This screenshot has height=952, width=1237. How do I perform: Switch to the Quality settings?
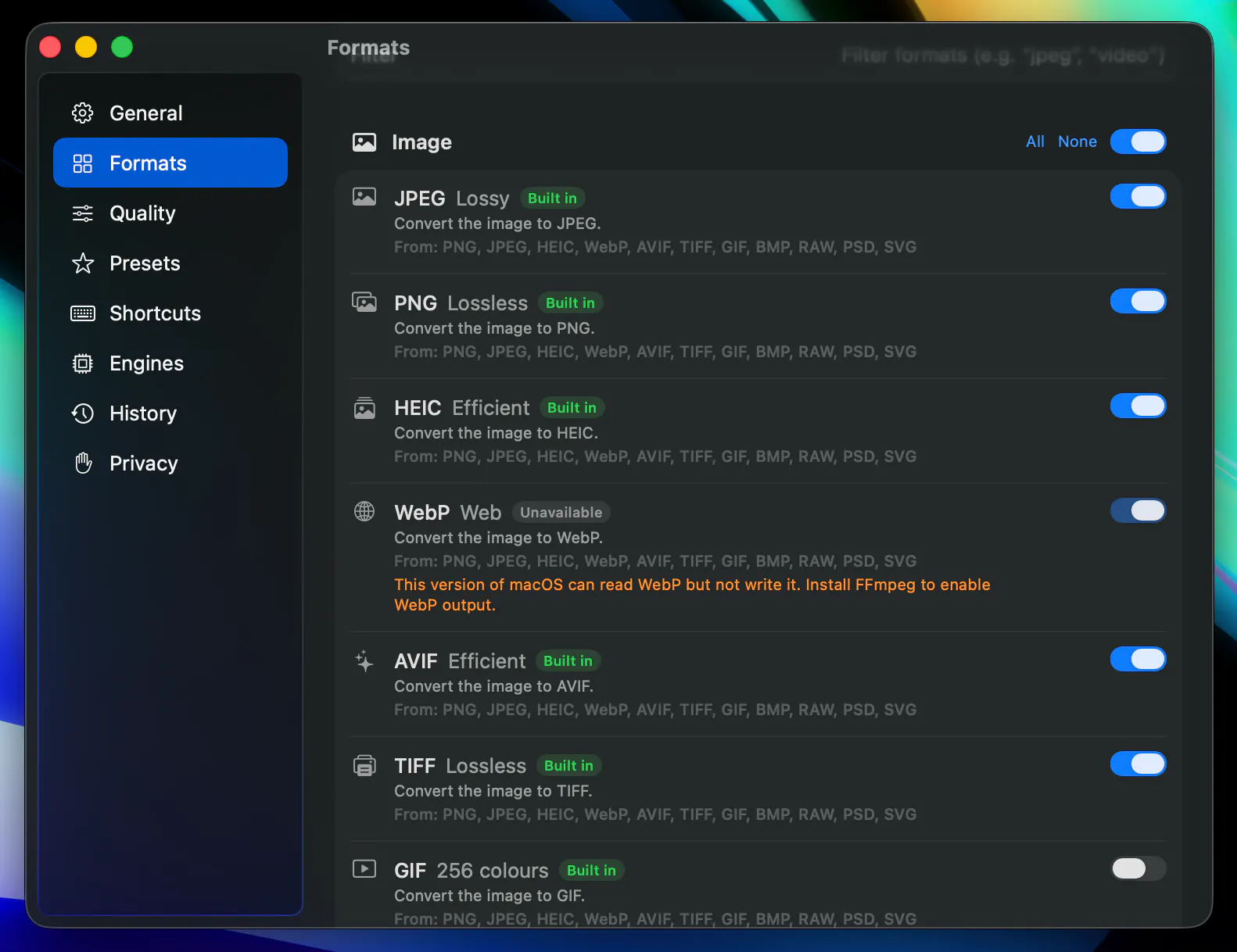tap(170, 213)
